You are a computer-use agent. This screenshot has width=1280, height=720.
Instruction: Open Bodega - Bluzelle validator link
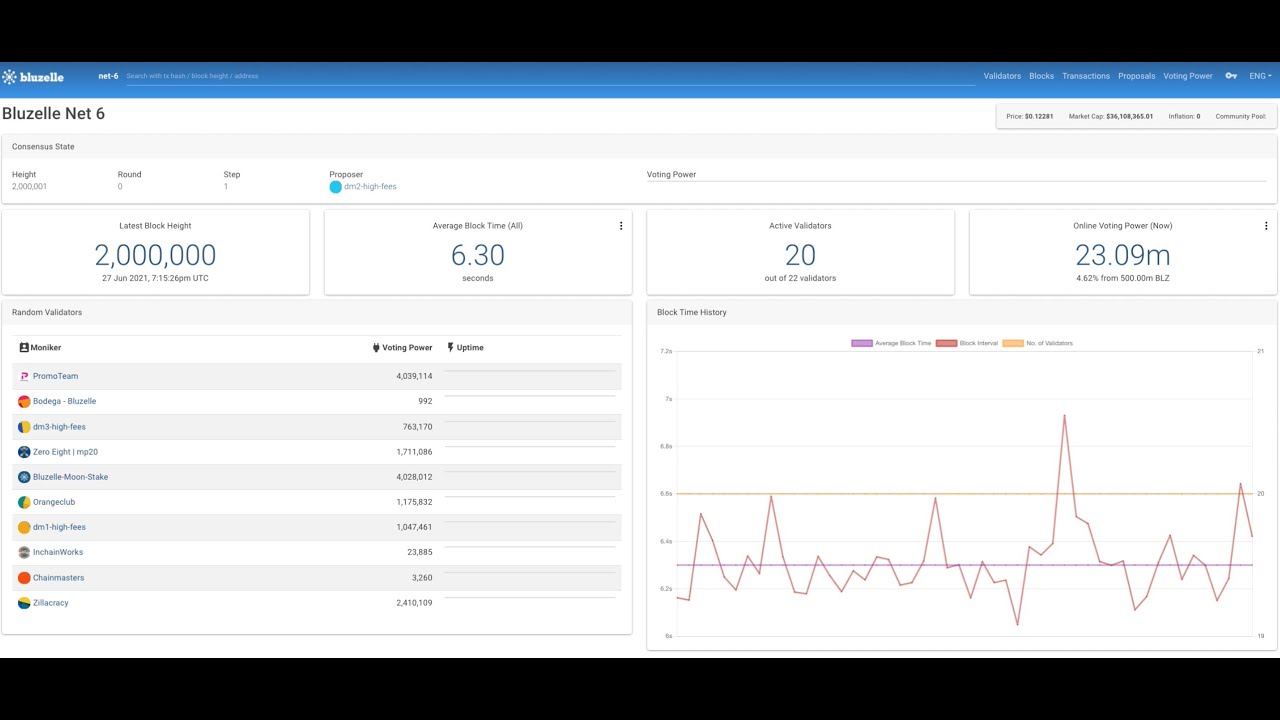coord(64,401)
